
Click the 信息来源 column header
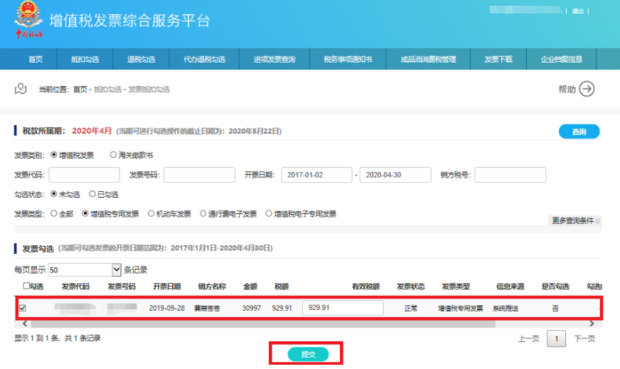coord(510,286)
